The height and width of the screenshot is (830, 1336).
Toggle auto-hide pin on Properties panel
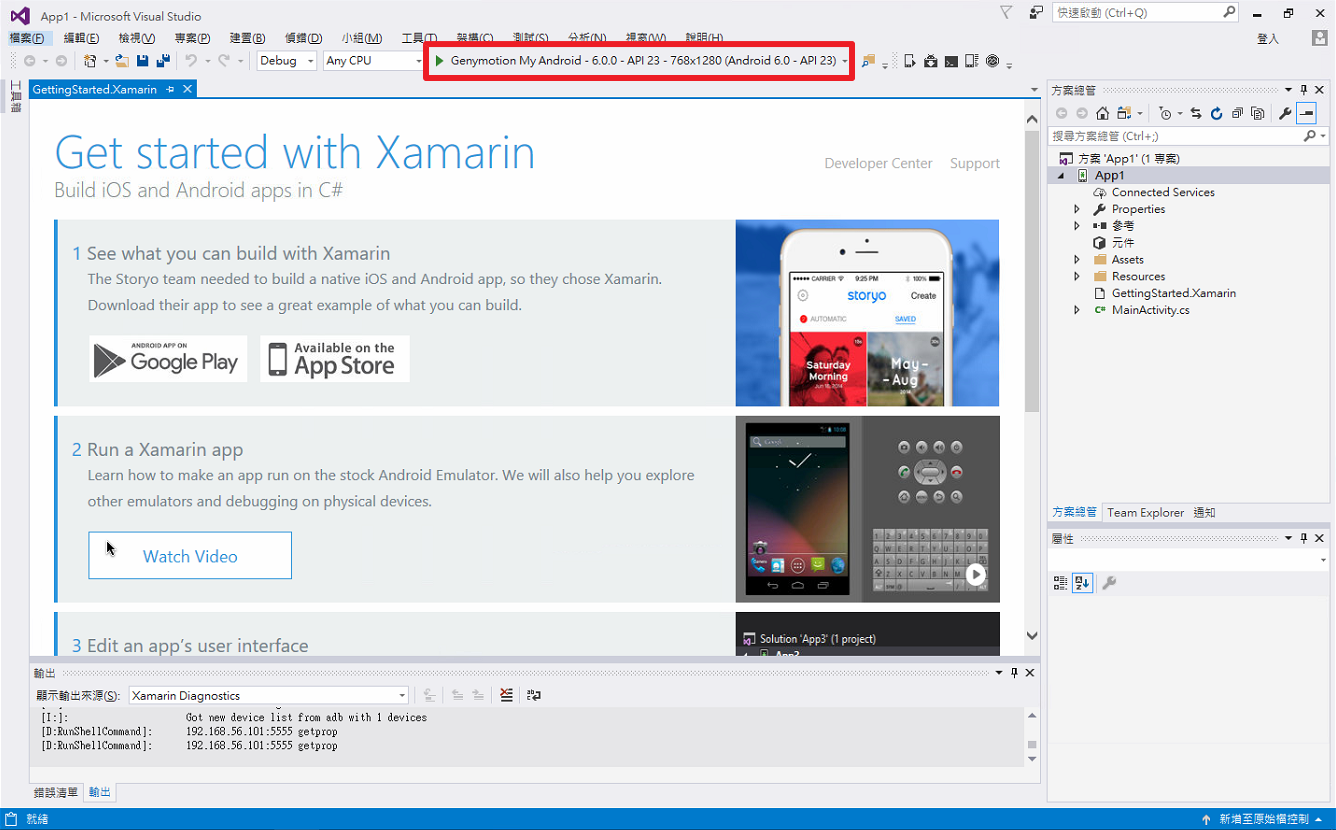1304,539
